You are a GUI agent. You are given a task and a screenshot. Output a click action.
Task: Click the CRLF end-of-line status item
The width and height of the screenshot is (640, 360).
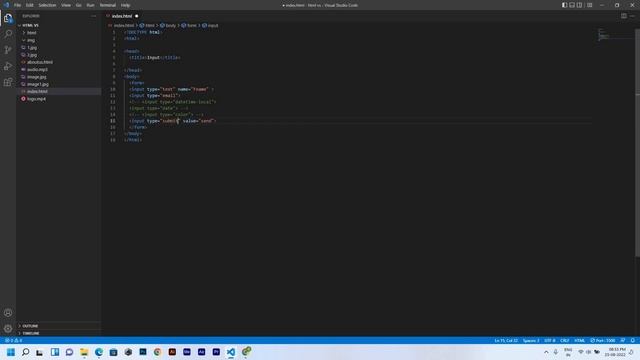[x=565, y=340]
